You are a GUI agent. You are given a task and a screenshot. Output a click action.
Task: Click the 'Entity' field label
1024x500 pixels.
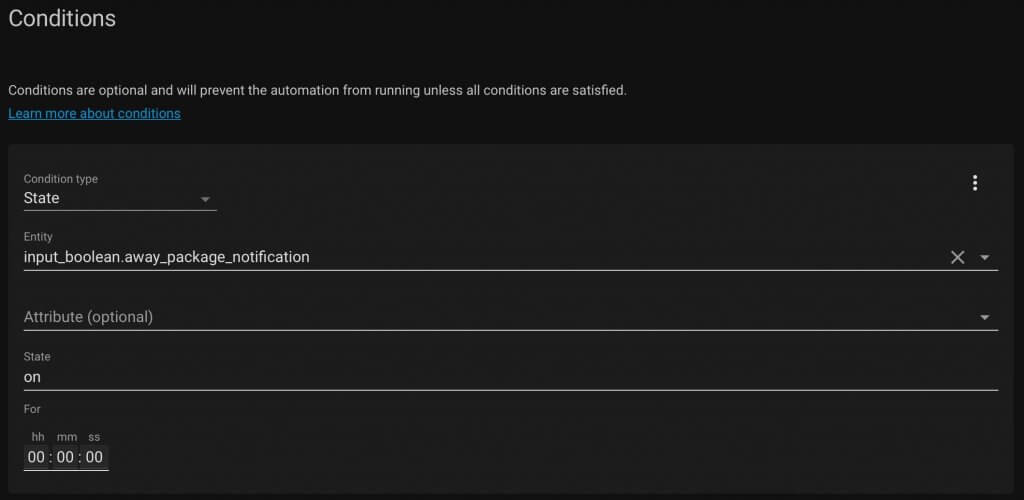(38, 237)
